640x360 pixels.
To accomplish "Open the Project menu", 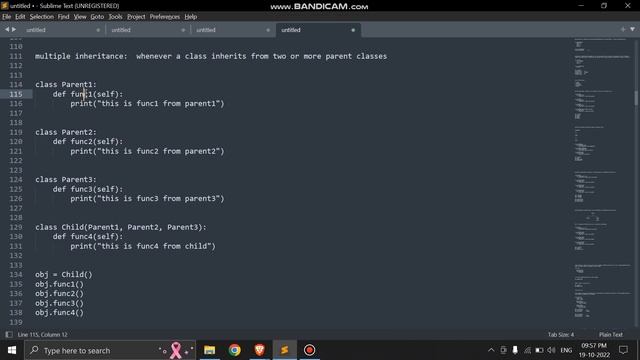I will point(136,17).
